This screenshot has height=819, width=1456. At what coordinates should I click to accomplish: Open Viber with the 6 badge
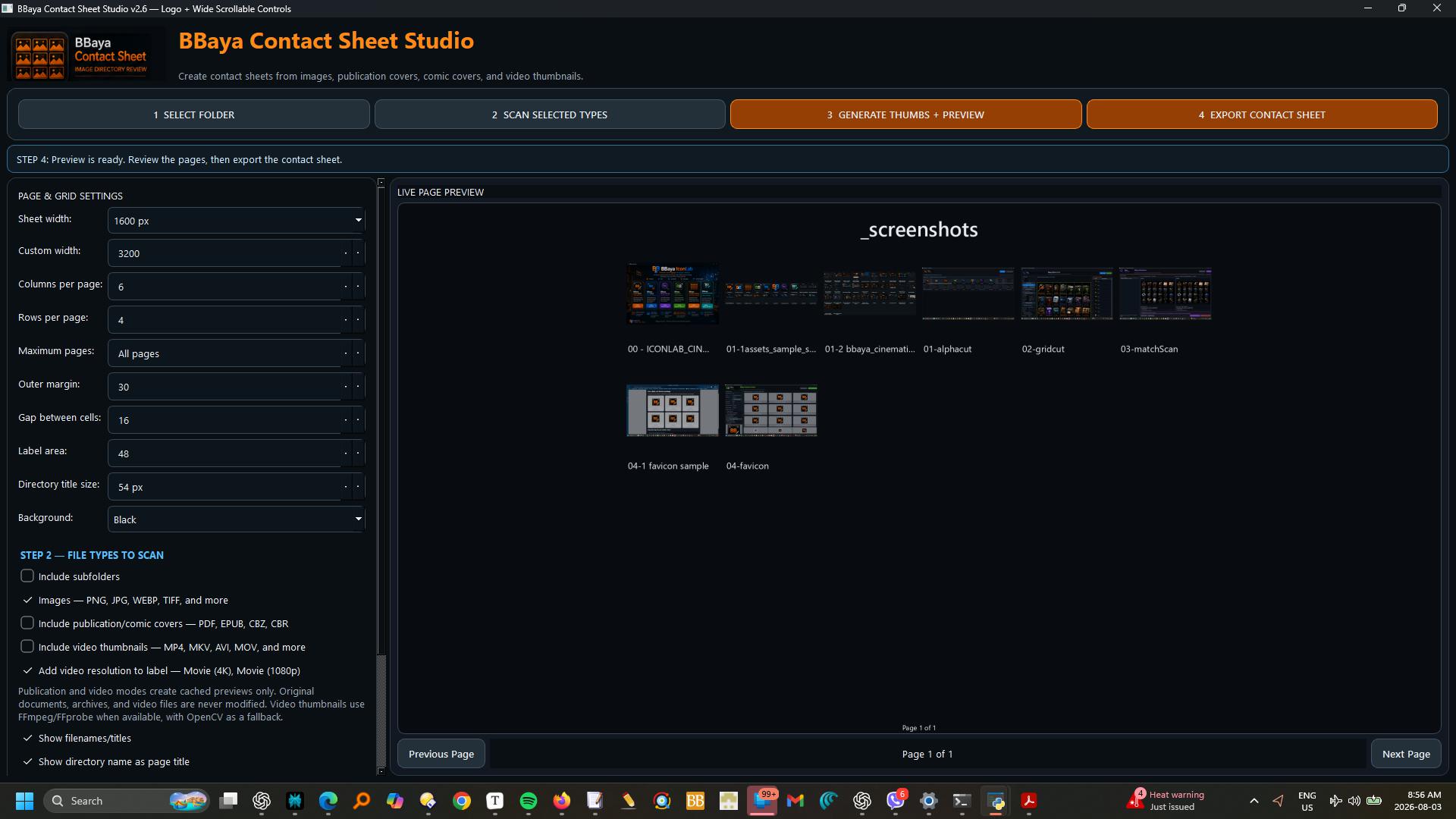click(896, 801)
